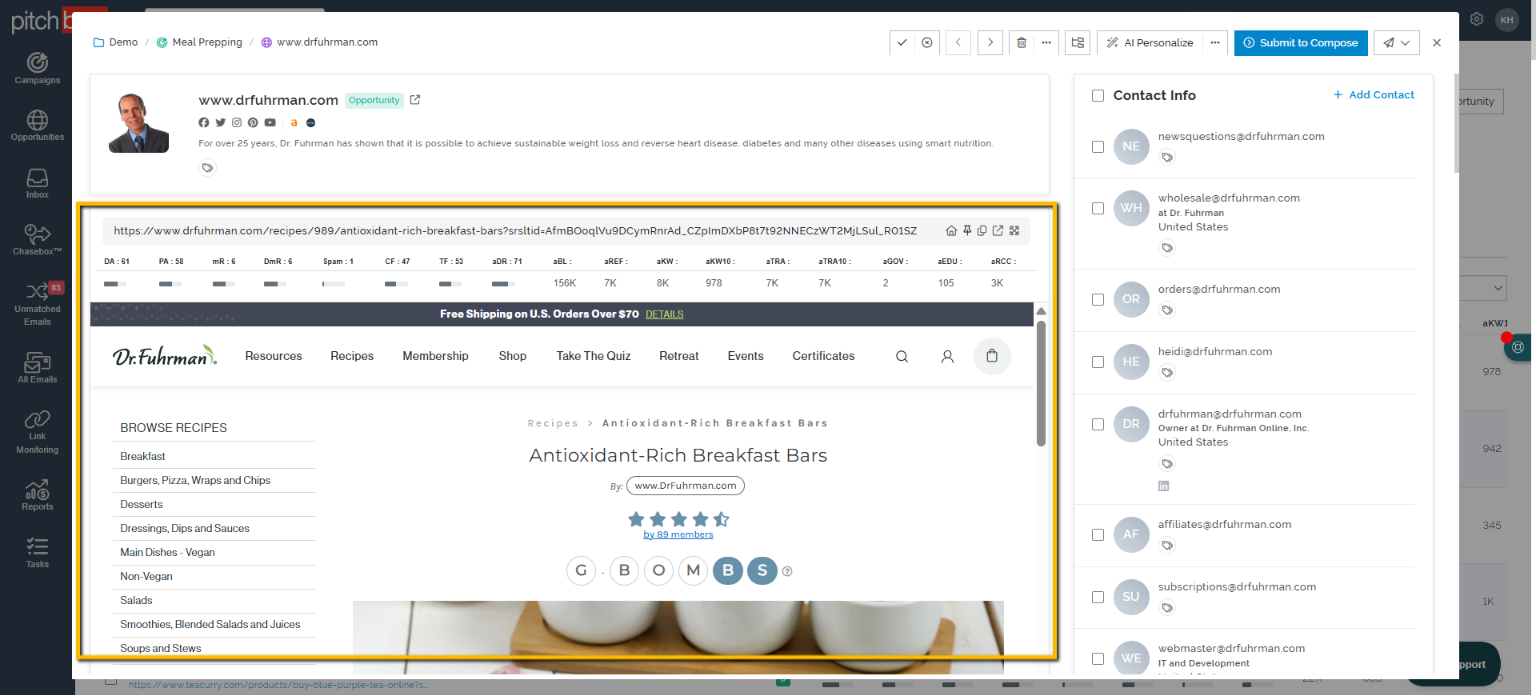Screen dimensions: 1536x695
Task: Go to the next opportunity arrow
Action: (x=990, y=43)
